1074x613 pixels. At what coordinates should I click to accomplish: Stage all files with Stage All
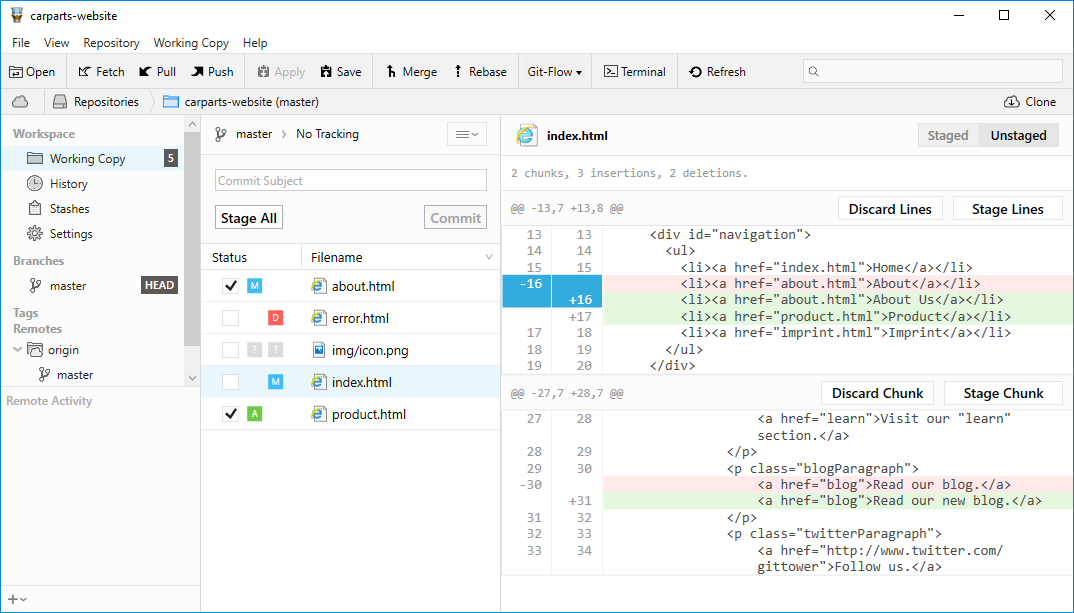click(249, 218)
